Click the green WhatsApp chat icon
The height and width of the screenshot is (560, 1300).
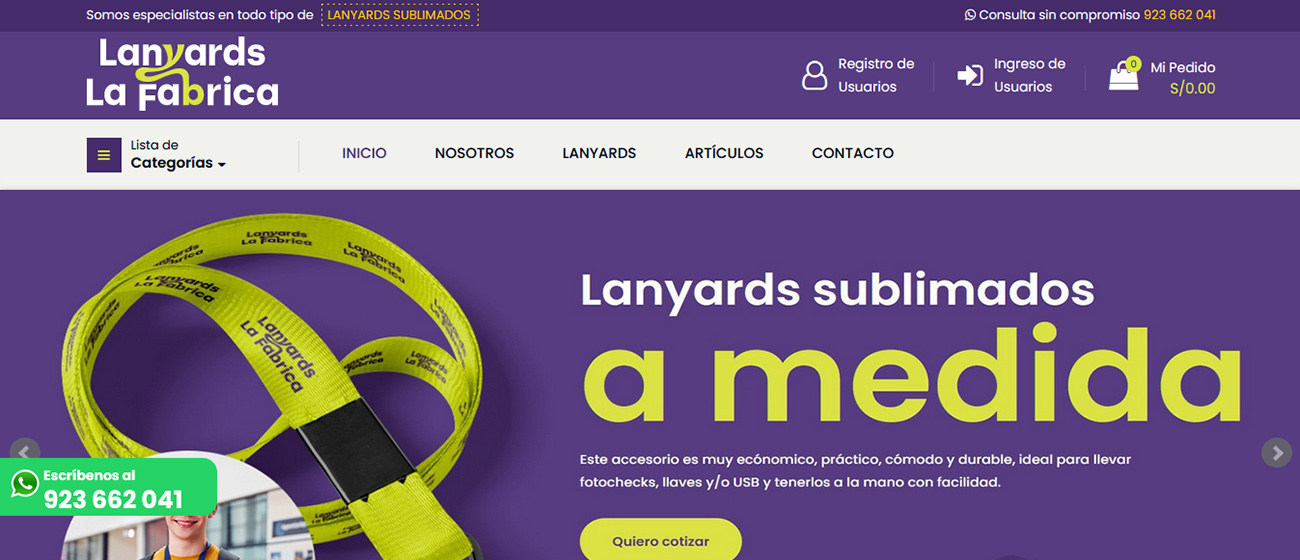(x=24, y=485)
